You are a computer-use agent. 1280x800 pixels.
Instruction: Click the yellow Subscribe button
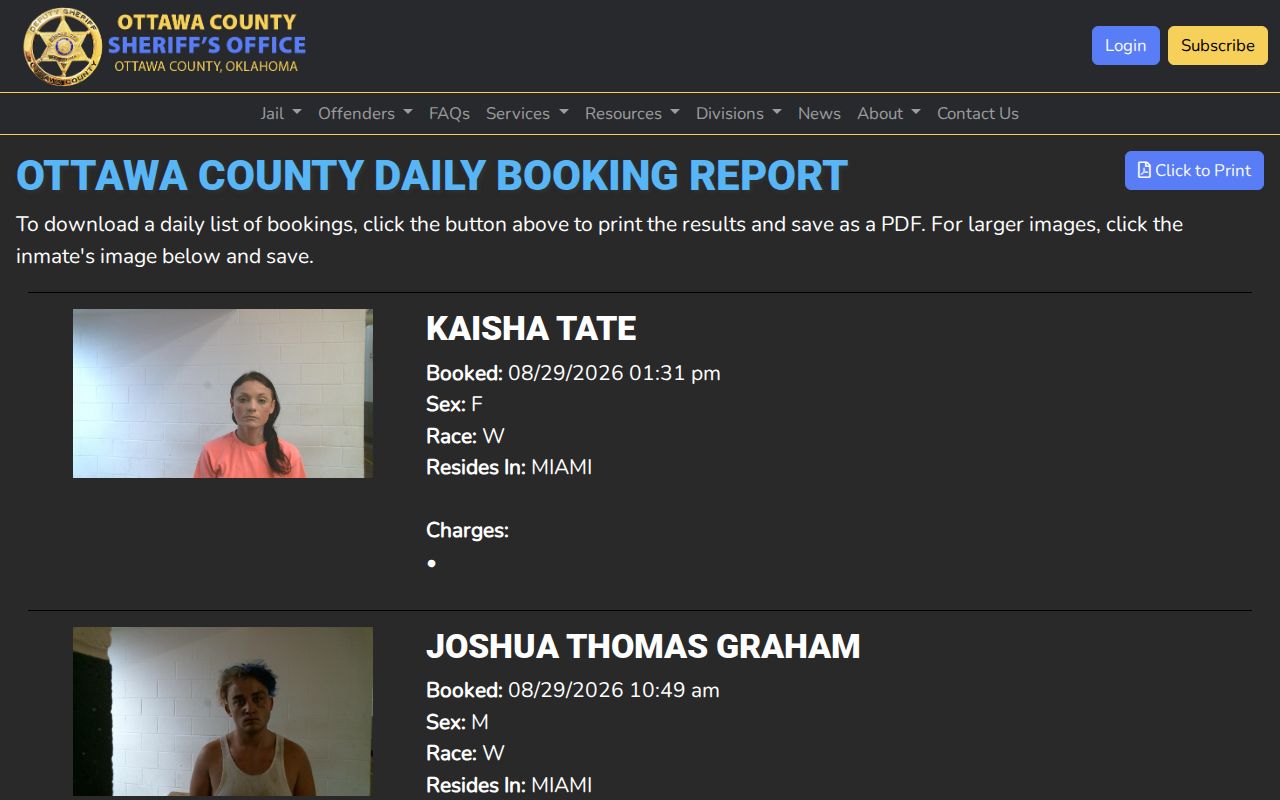1217,45
